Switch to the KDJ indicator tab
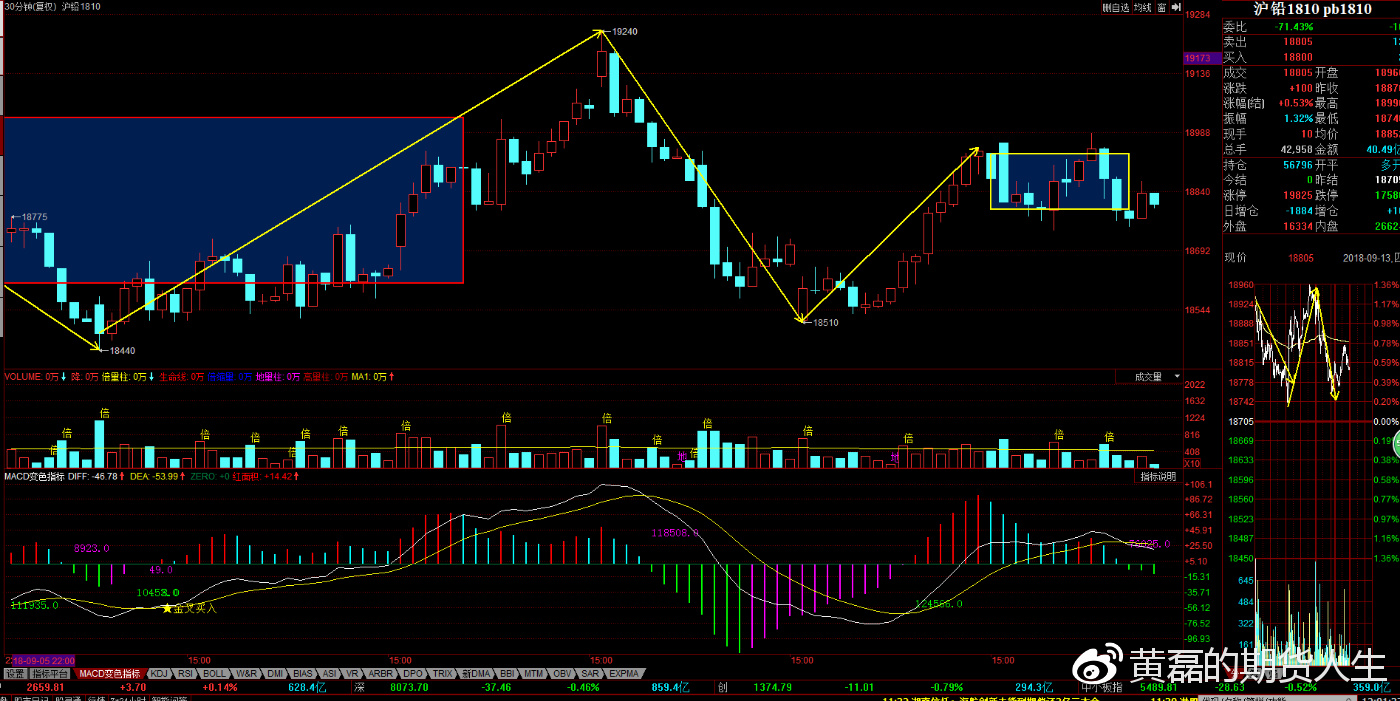 [x=158, y=674]
